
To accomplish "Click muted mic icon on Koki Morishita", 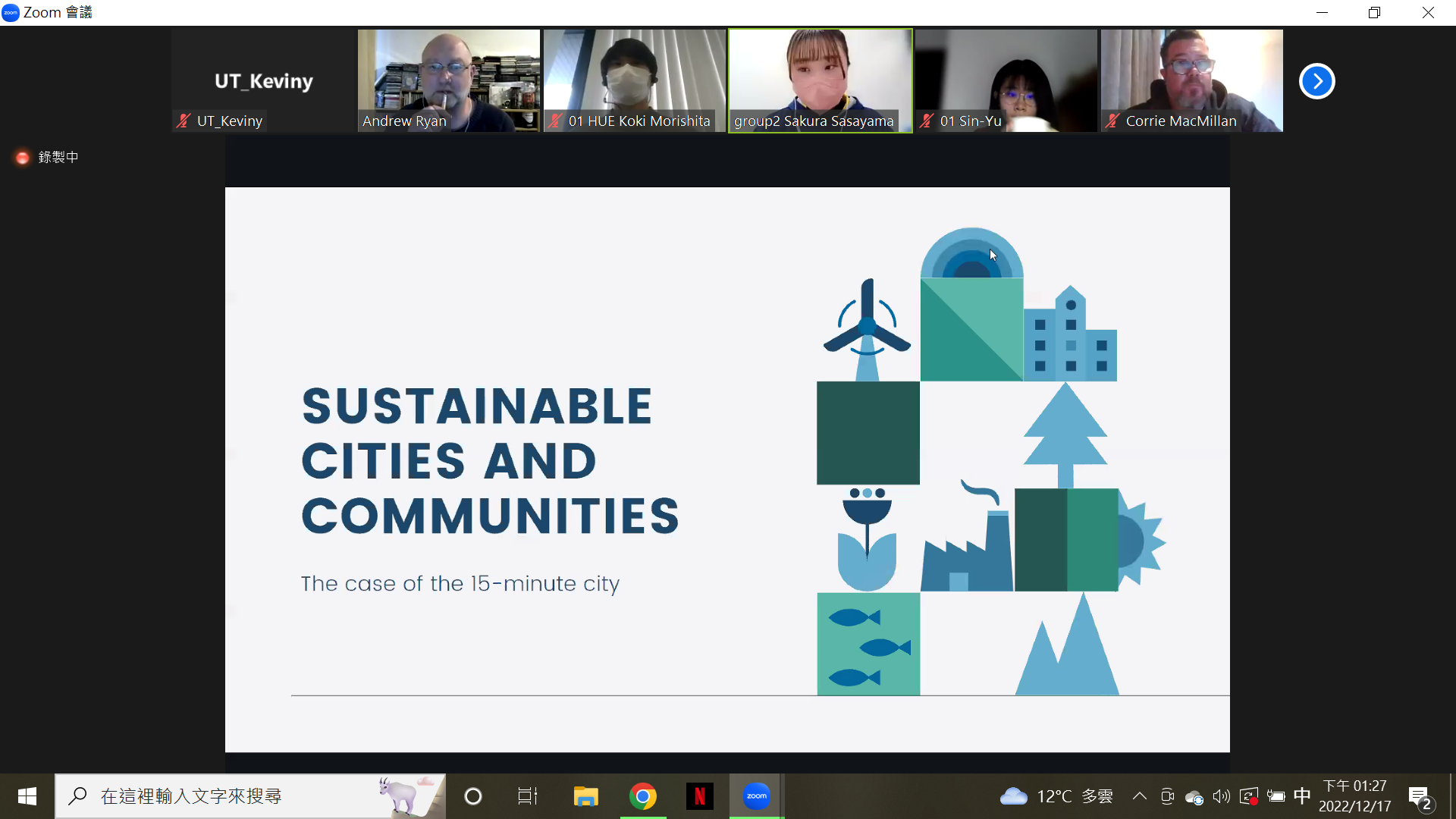I will (x=555, y=121).
